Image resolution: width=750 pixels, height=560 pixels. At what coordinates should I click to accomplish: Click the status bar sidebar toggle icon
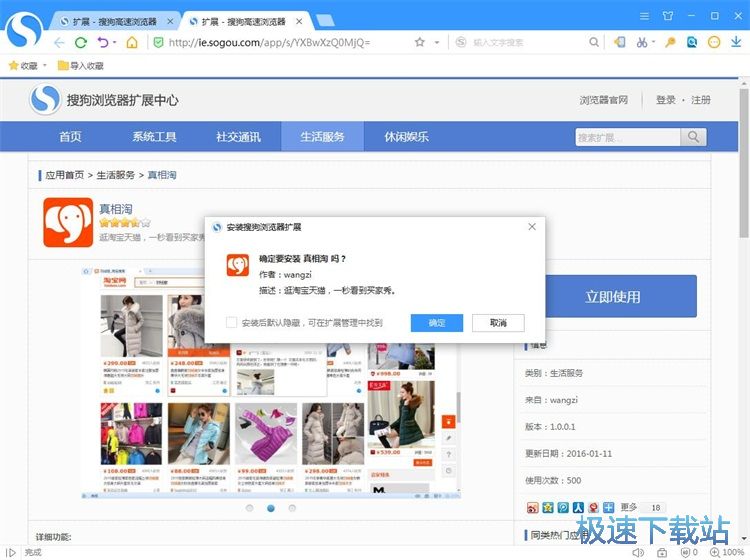(10, 552)
